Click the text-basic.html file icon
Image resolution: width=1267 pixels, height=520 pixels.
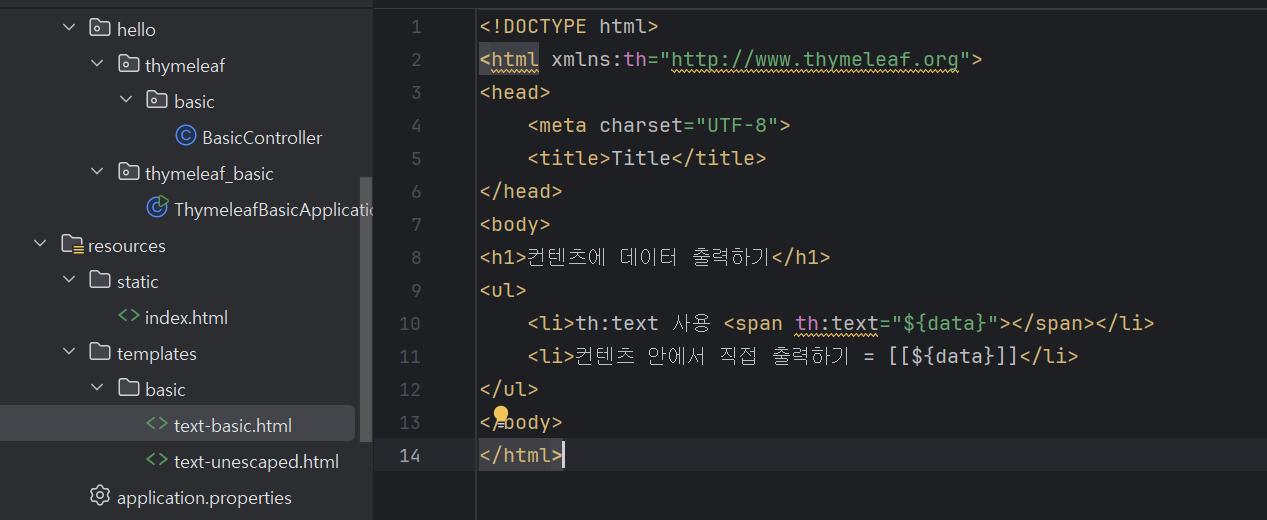pyautogui.click(x=157, y=424)
